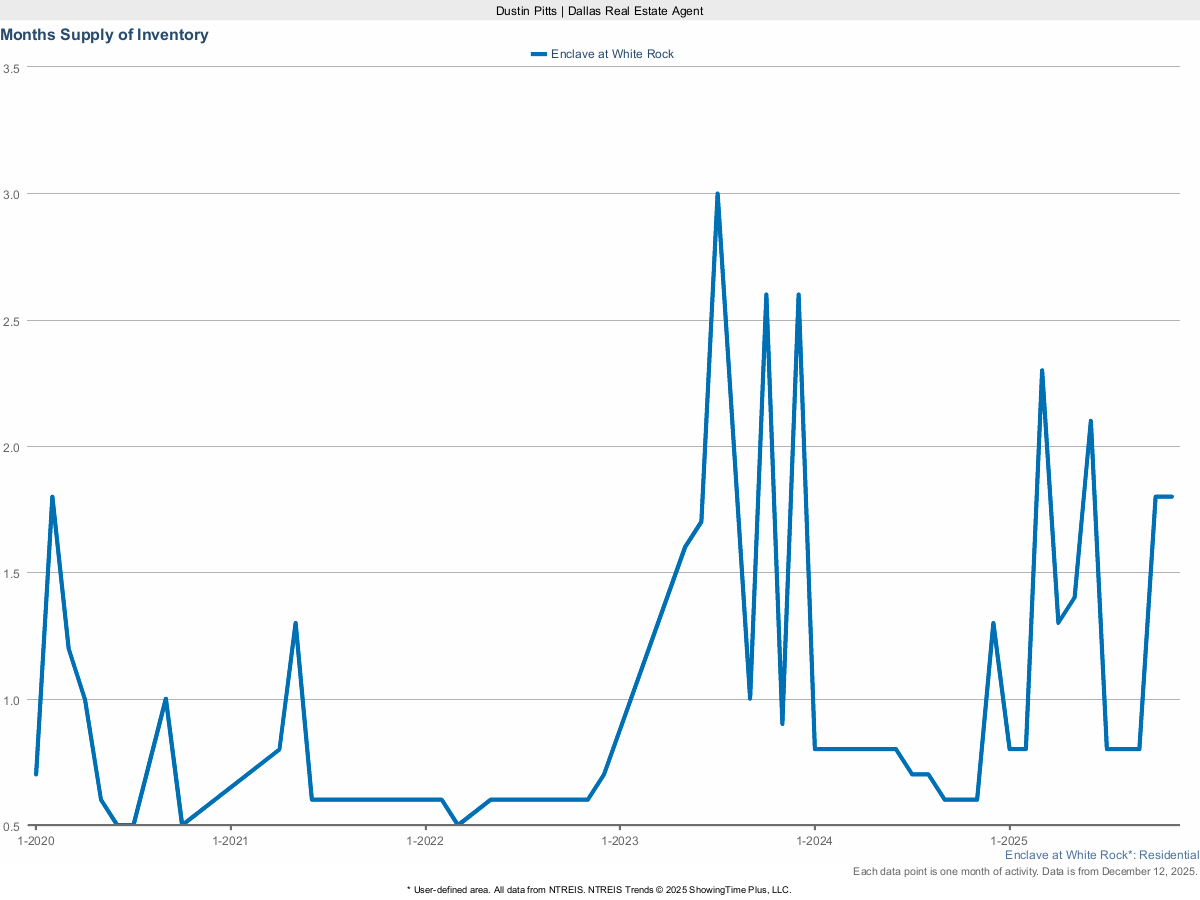Click the 2.0 gridline on the chart

point(600,448)
